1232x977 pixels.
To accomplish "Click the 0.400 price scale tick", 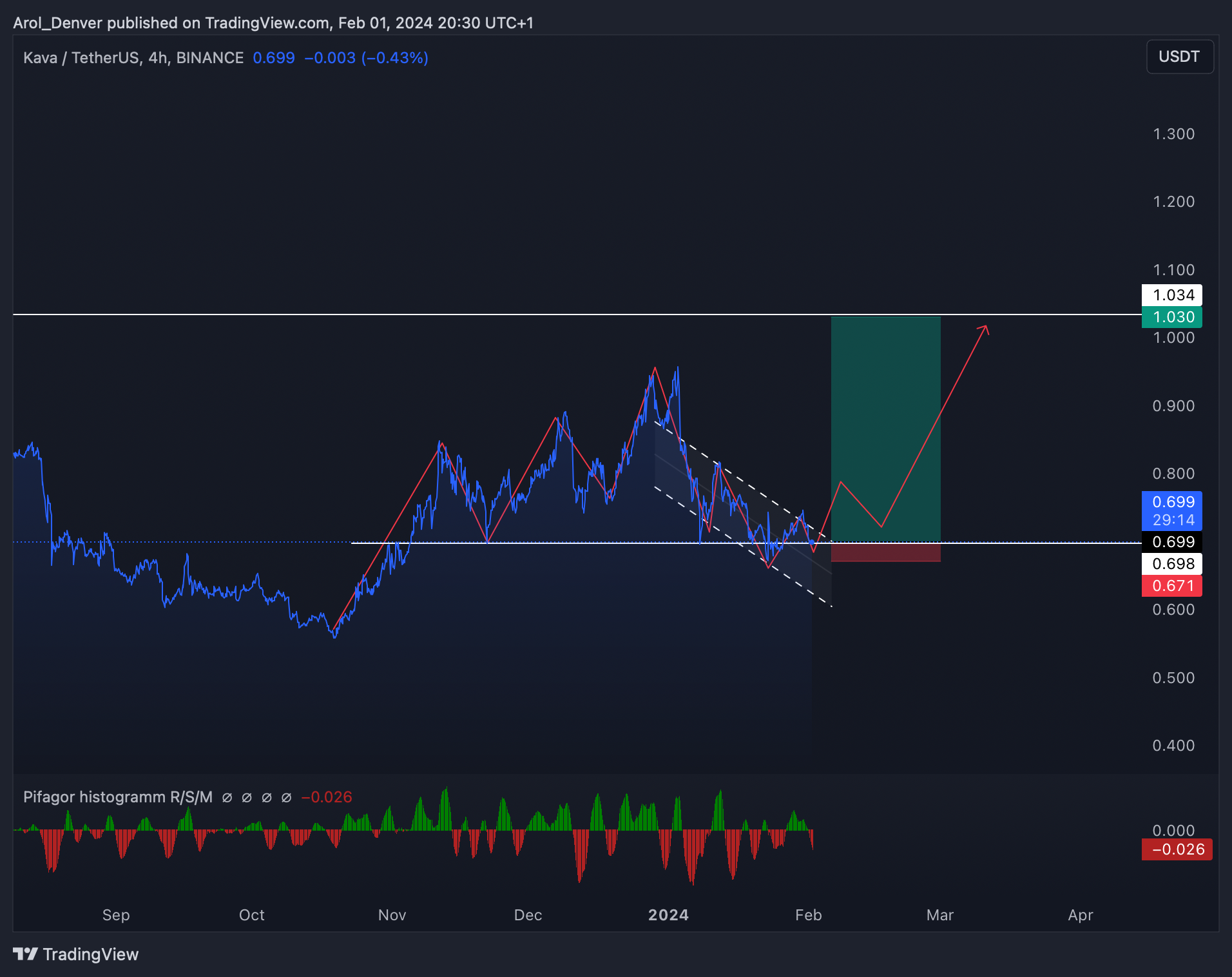I will click(1173, 746).
